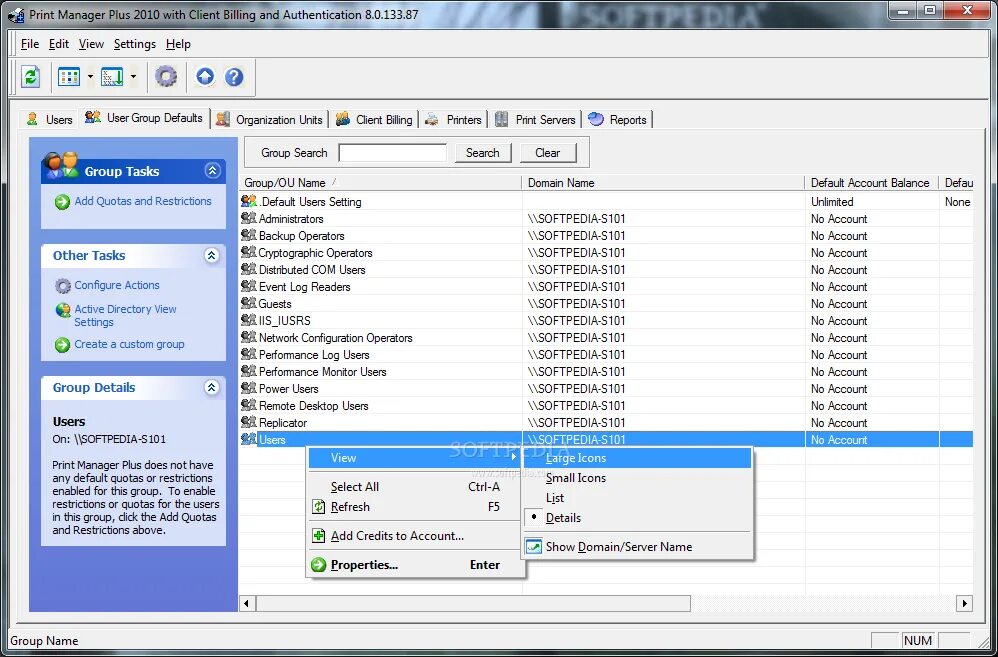Select the Distributed COM Users group icon
The height and width of the screenshot is (657, 998).
[x=248, y=269]
